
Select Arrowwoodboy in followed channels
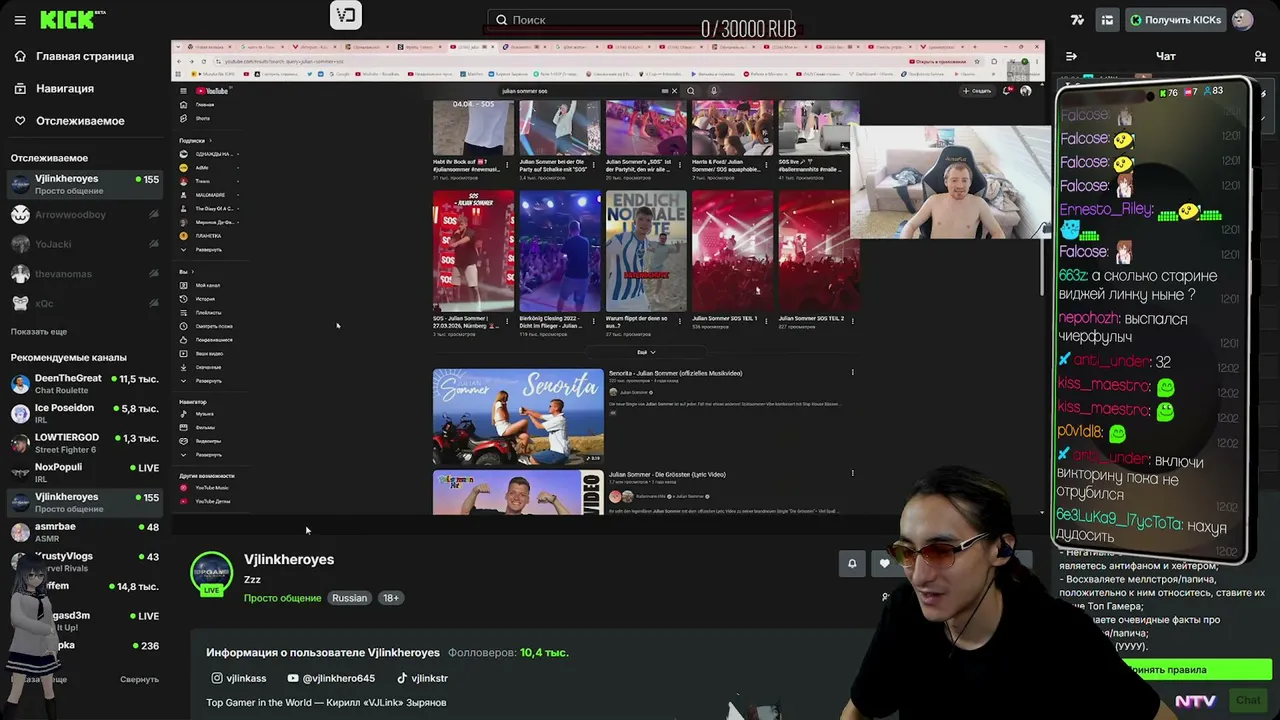(x=84, y=215)
